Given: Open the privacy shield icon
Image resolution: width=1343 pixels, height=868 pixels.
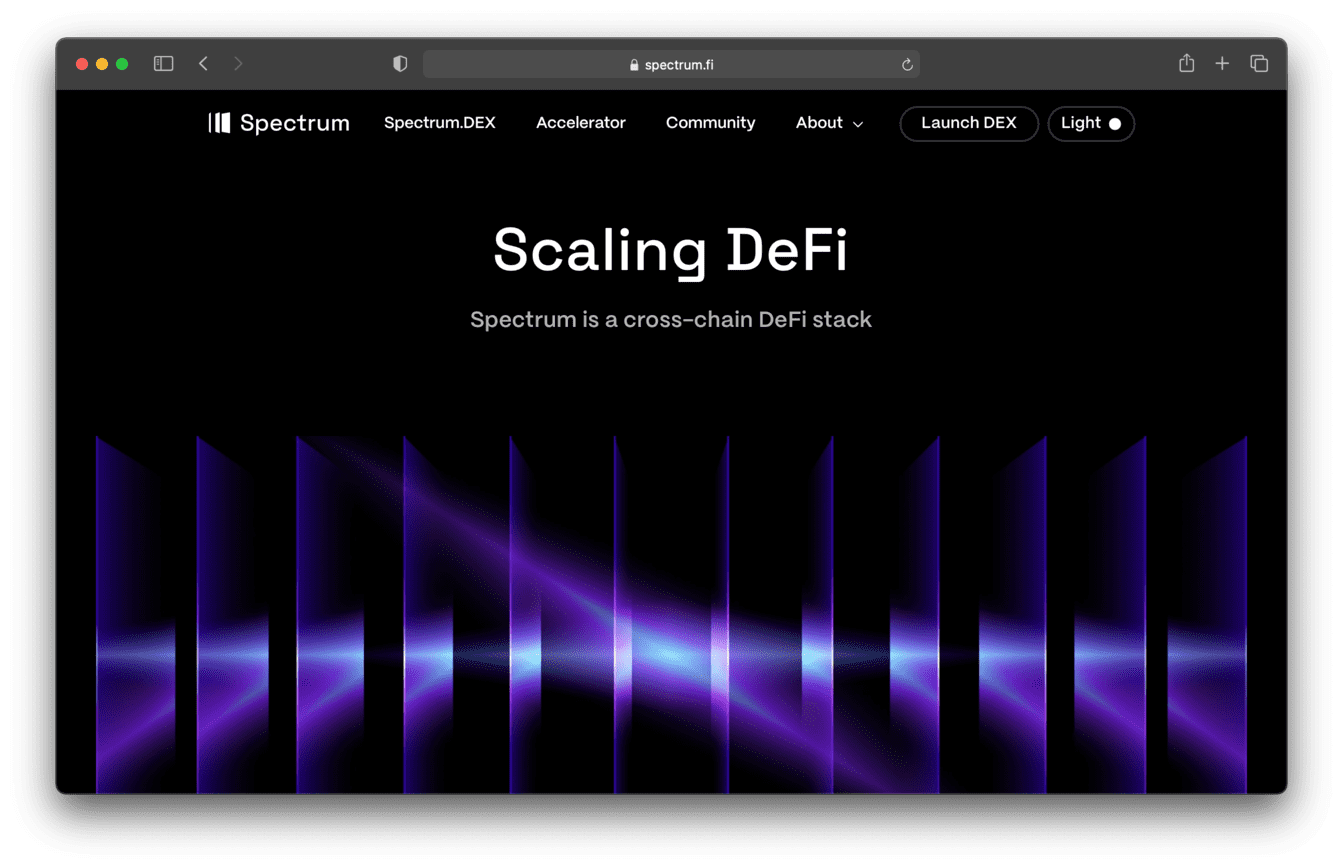Looking at the screenshot, I should point(400,64).
